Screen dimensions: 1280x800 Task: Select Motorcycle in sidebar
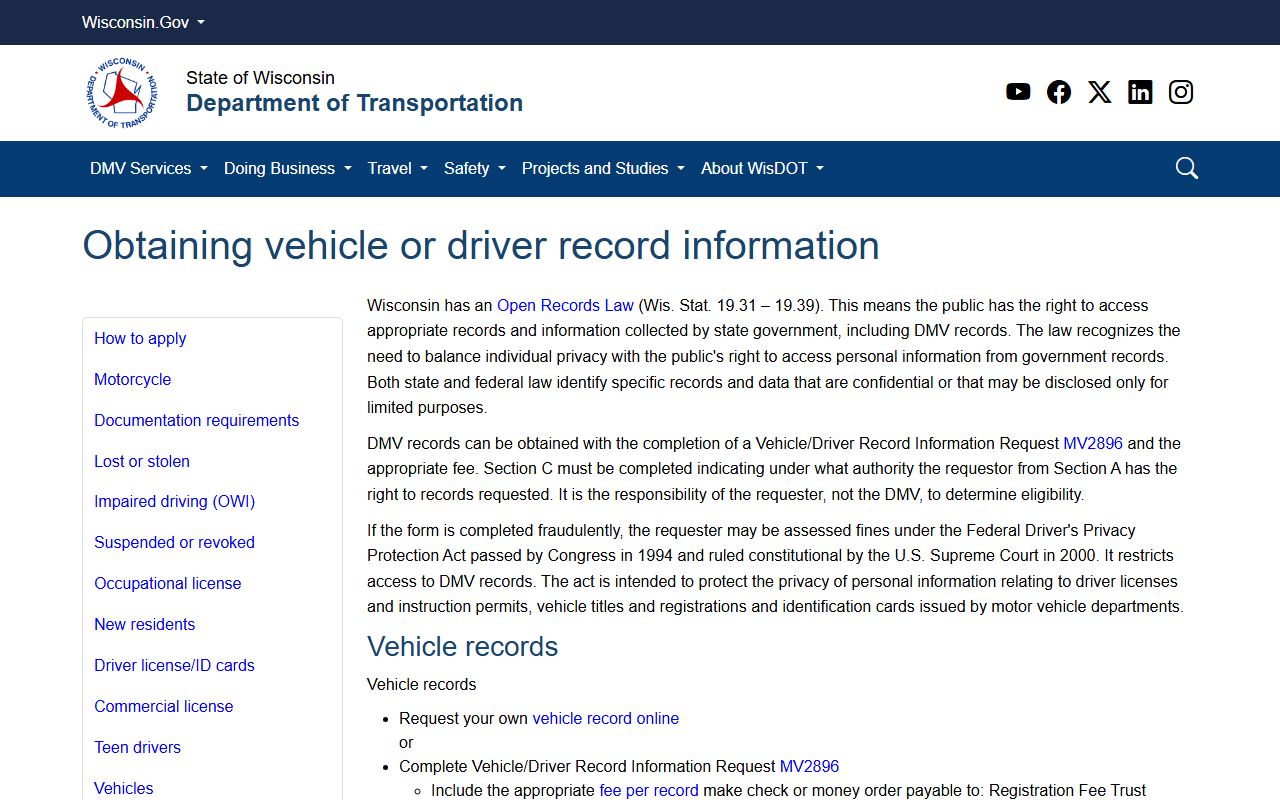(x=133, y=379)
